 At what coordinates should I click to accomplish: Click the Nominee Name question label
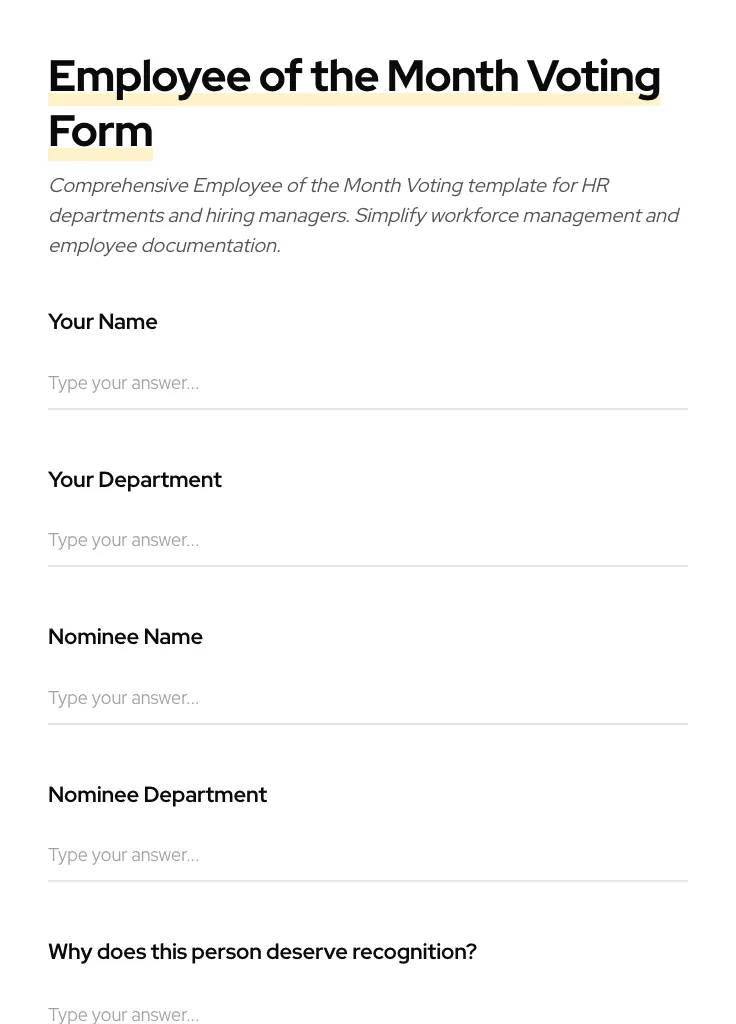(x=125, y=637)
